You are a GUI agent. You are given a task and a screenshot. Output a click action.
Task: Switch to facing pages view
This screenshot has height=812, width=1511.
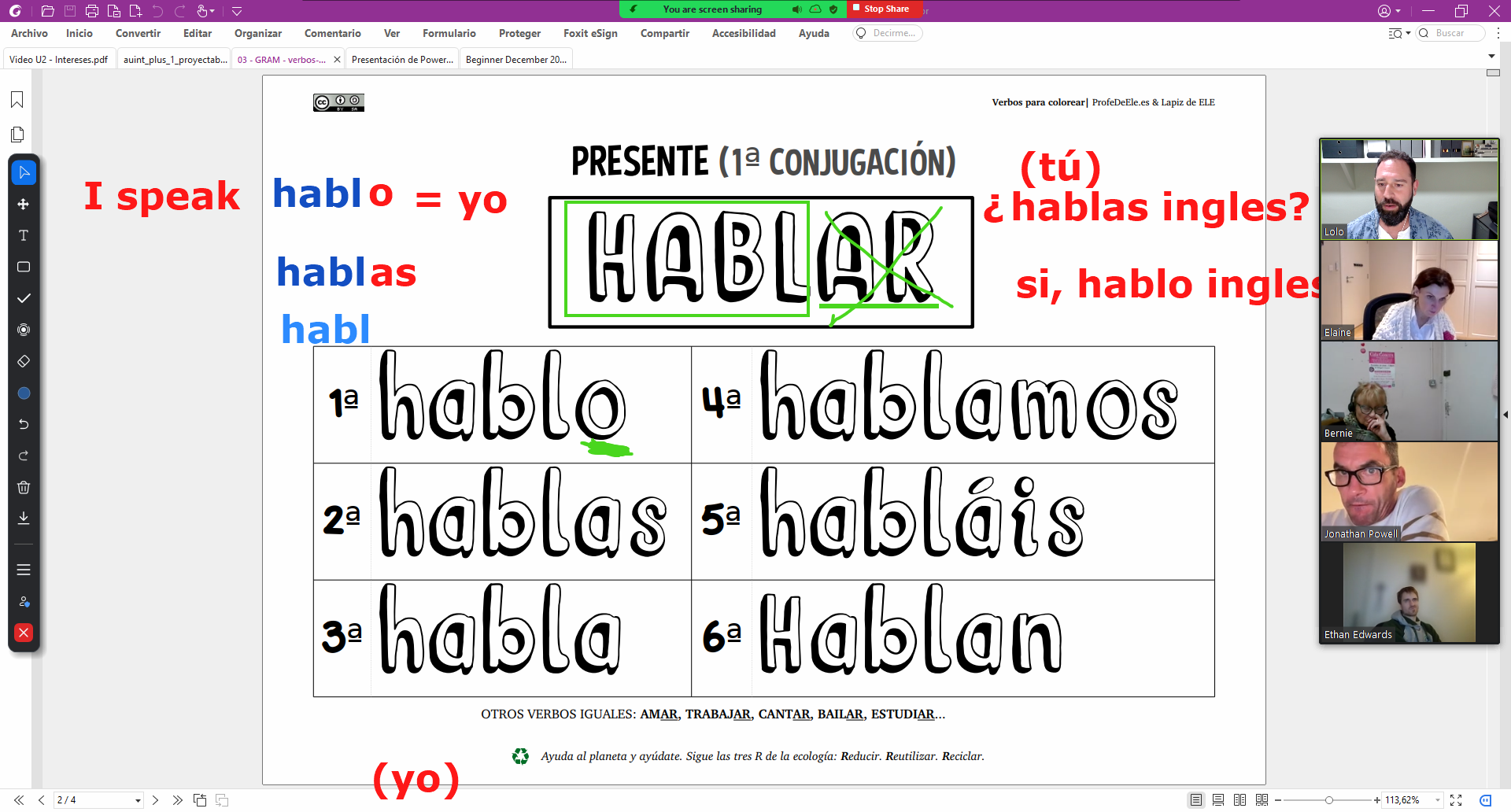1240,800
